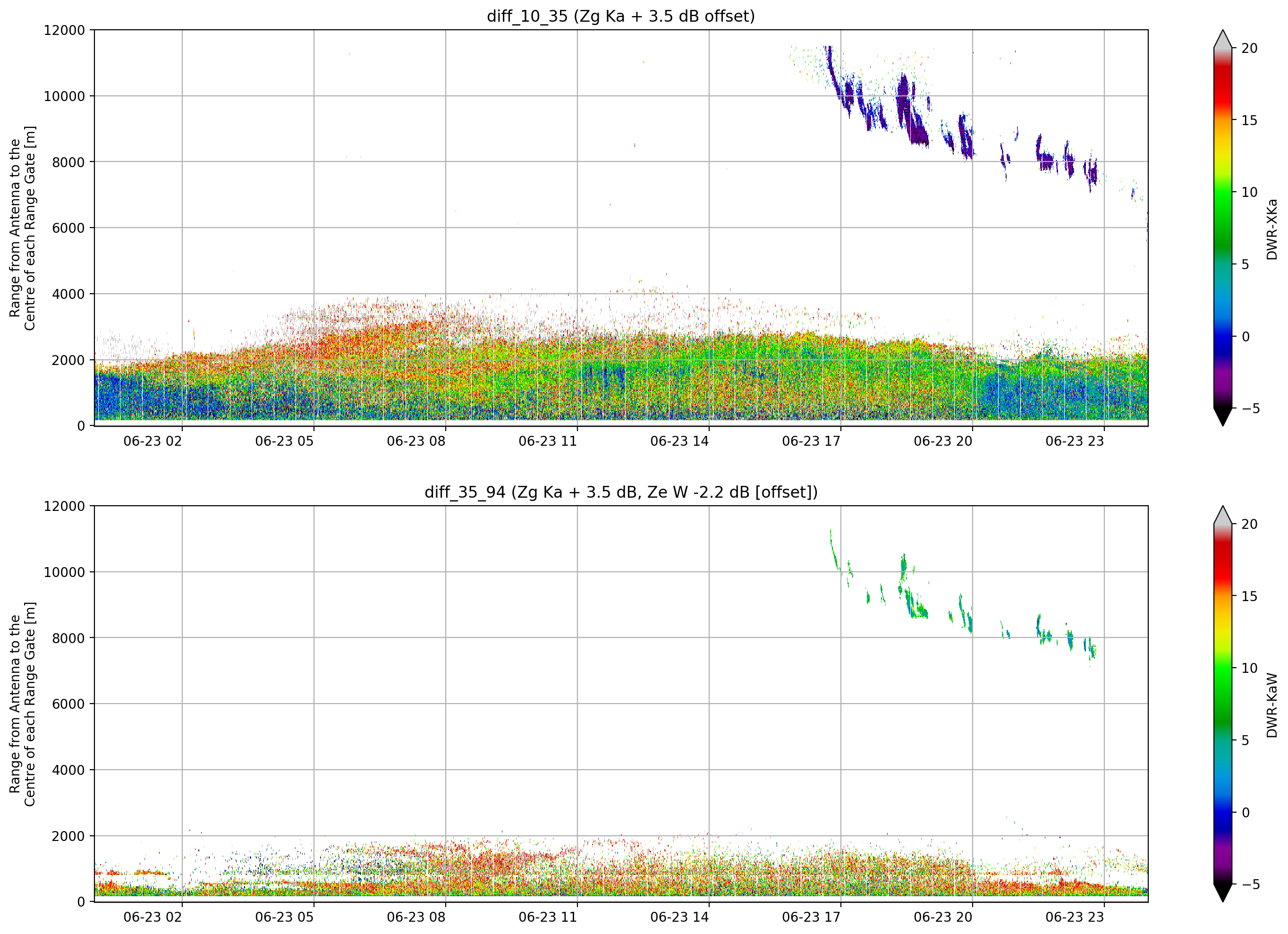1288x934 pixels.
Task: Click "06-23 05" x-tick under the bottom plot
Action: click(x=285, y=917)
